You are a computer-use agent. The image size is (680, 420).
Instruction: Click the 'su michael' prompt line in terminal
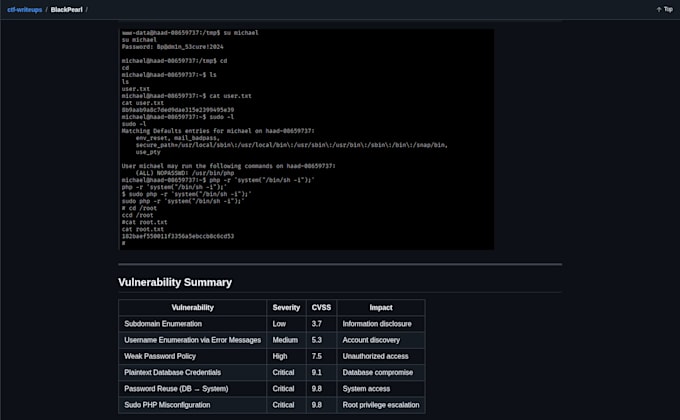coord(190,33)
